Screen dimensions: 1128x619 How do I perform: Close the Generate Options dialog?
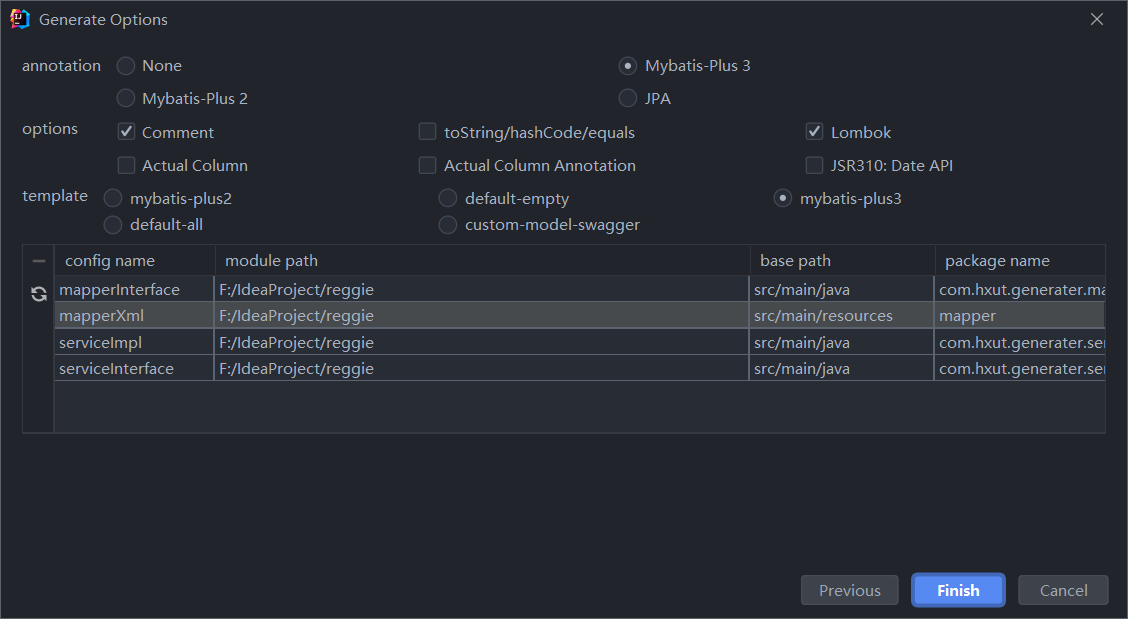(x=1097, y=19)
